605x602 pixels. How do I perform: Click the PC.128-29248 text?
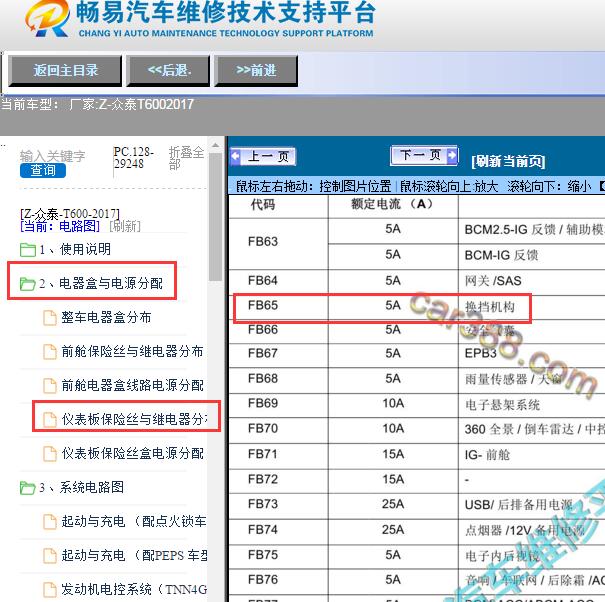(134, 157)
